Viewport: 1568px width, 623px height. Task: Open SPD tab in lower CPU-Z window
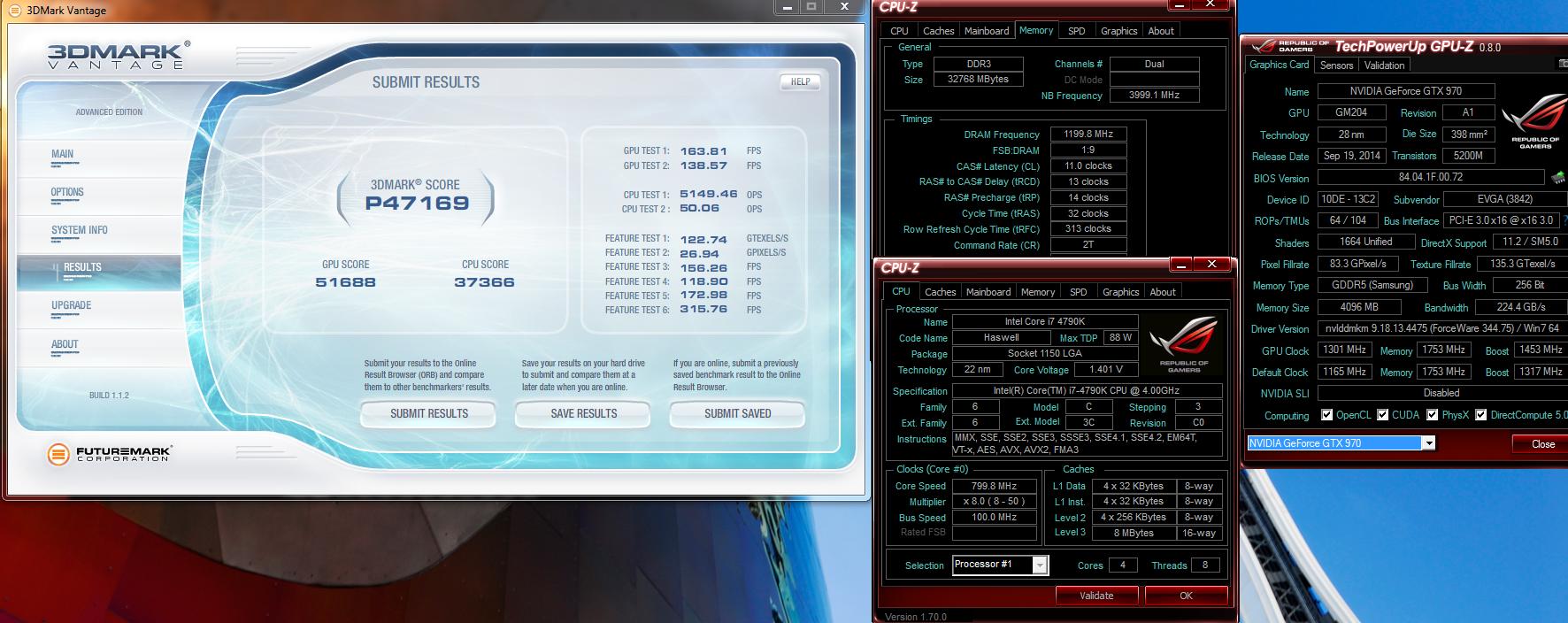1078,292
